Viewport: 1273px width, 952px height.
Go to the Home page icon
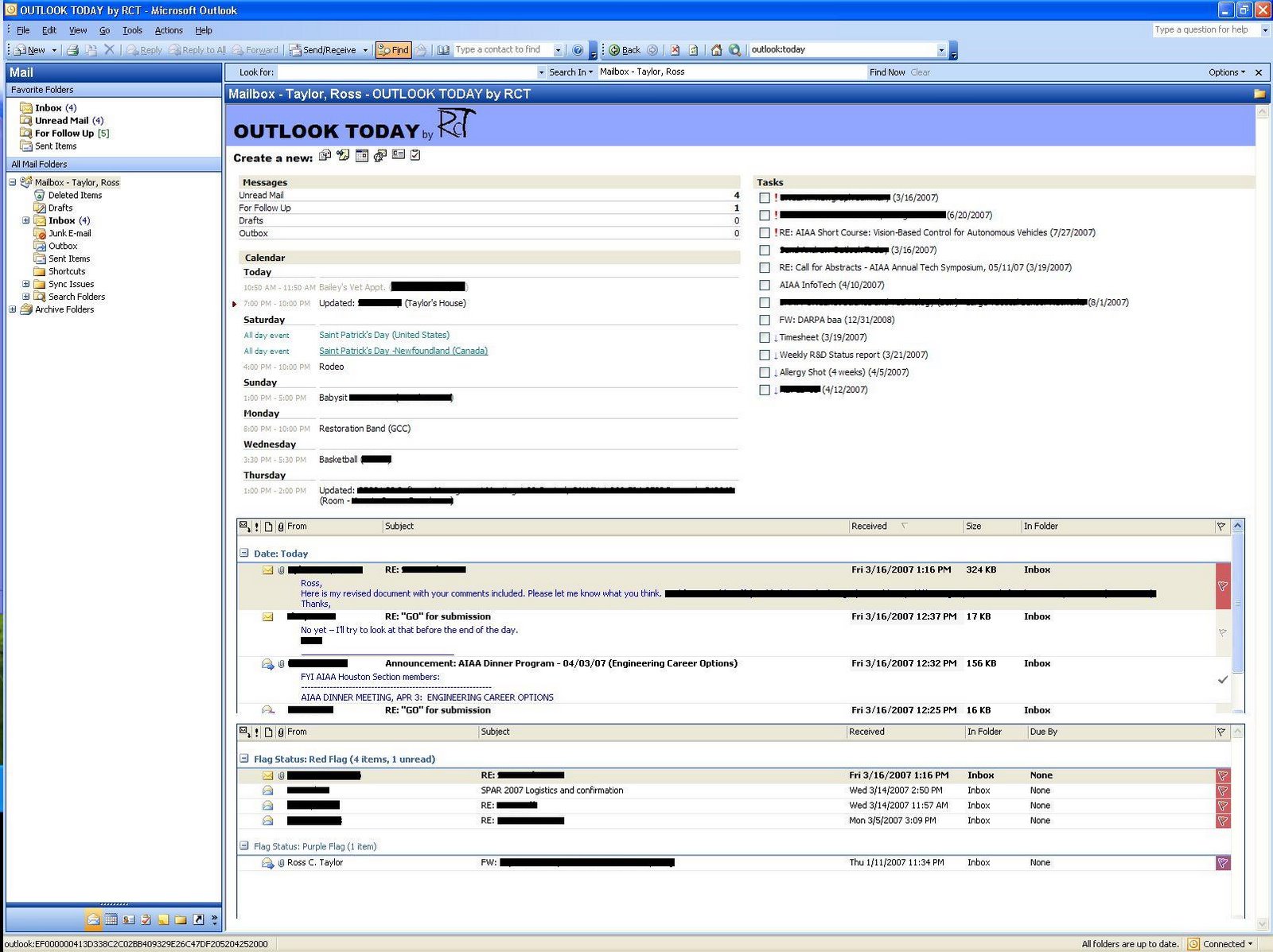(x=716, y=50)
